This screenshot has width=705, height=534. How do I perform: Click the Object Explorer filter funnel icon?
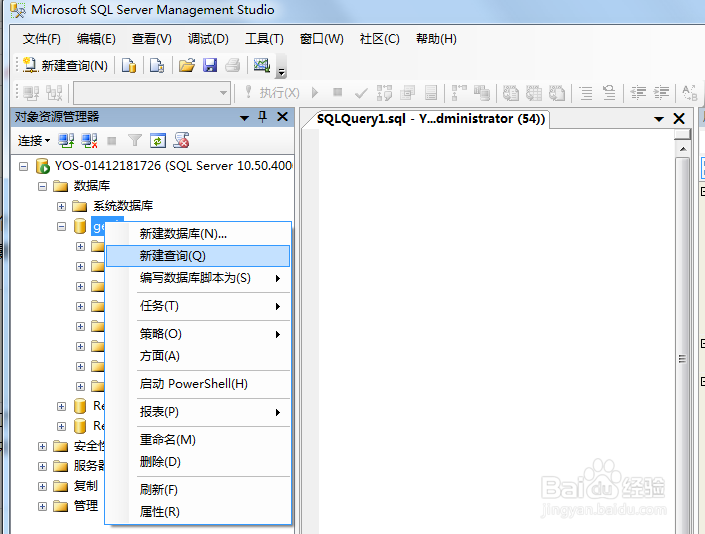(134, 141)
